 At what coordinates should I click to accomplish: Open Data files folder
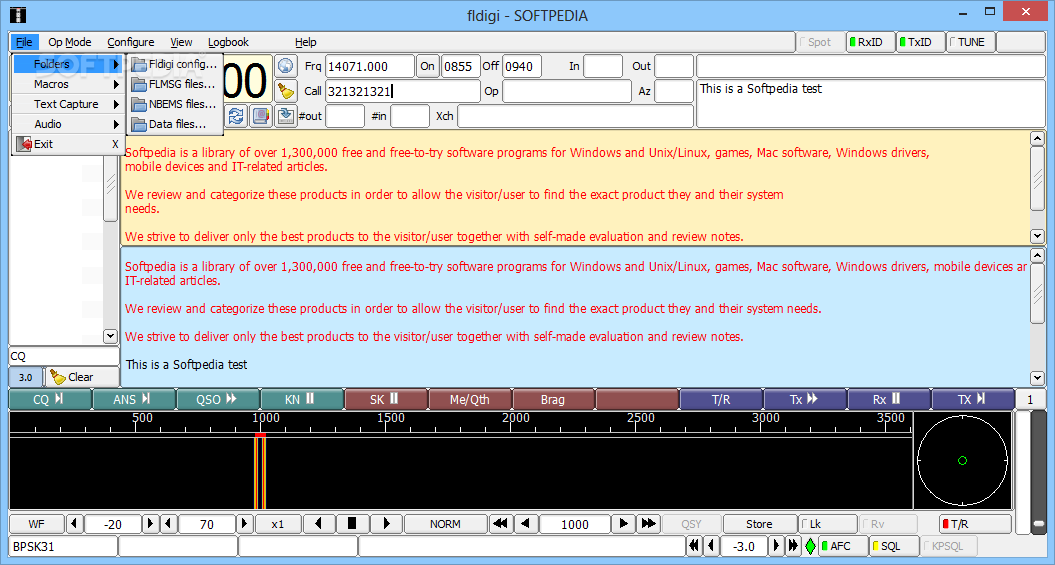click(176, 124)
